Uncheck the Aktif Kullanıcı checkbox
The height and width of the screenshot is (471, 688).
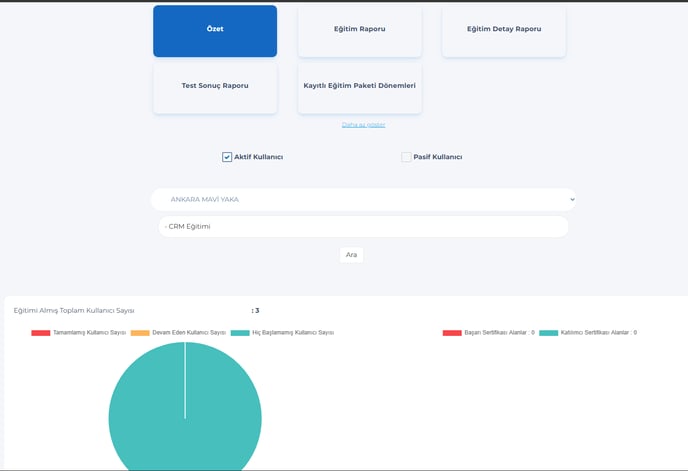227,157
